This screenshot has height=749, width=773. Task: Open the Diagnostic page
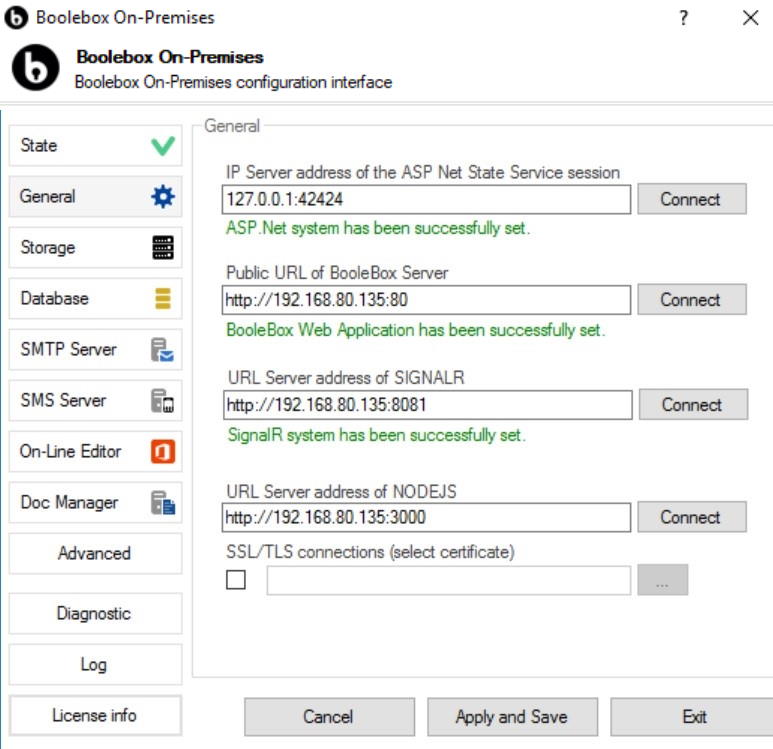(x=96, y=613)
